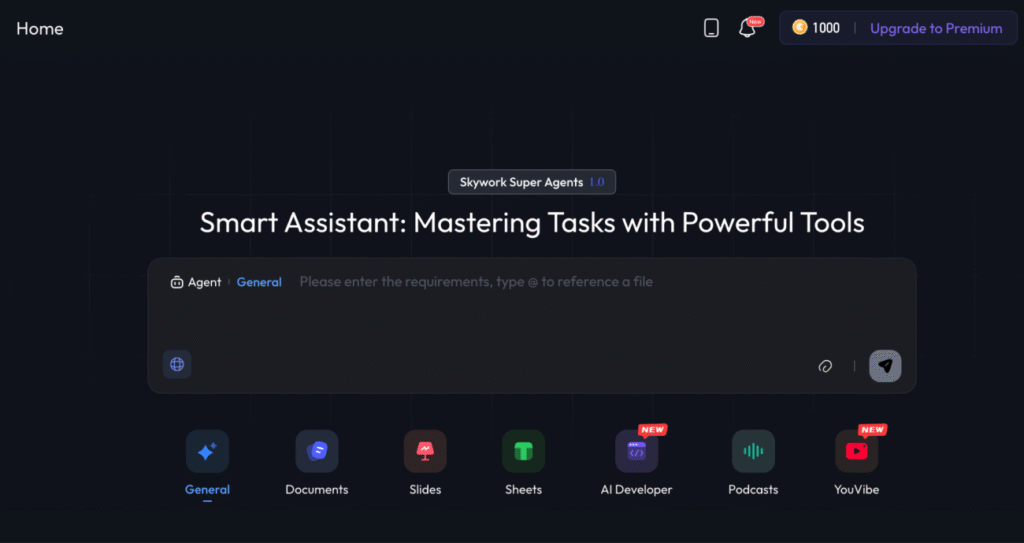Open notifications bell icon
1024x543 pixels.
pos(747,28)
